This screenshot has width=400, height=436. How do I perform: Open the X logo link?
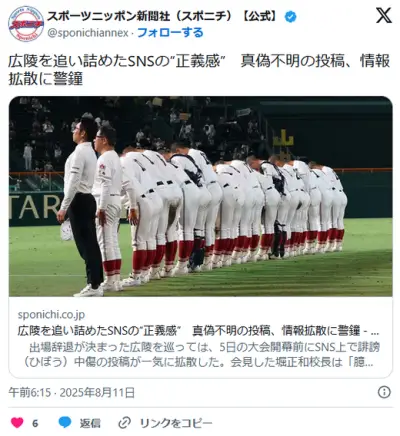tap(384, 15)
